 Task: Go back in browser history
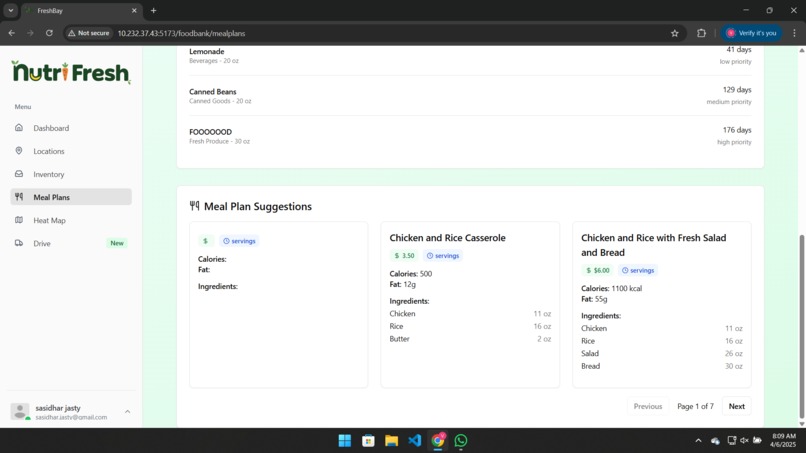pyautogui.click(x=11, y=33)
